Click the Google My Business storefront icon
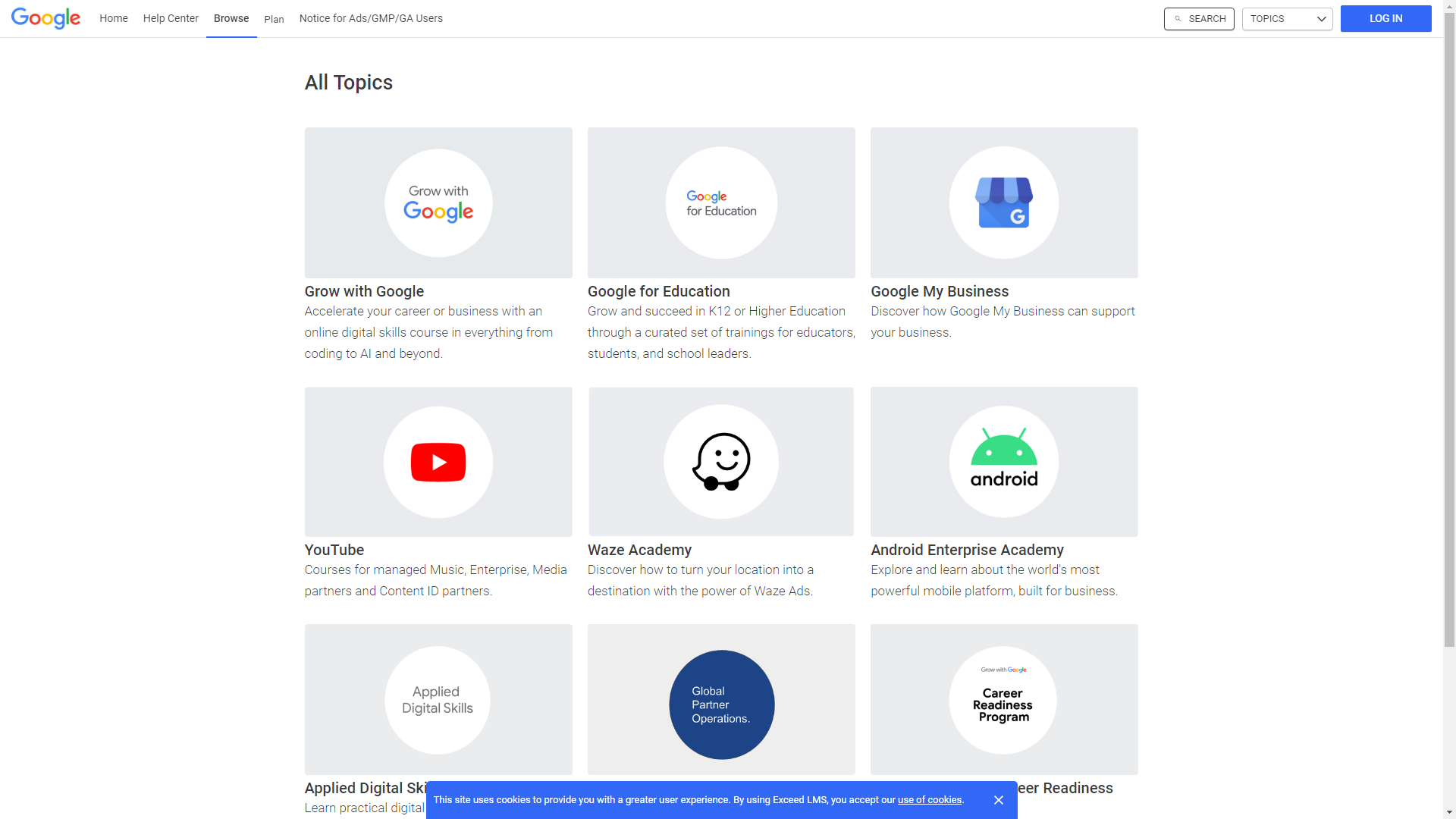Image resolution: width=1456 pixels, height=819 pixels. click(x=1003, y=202)
